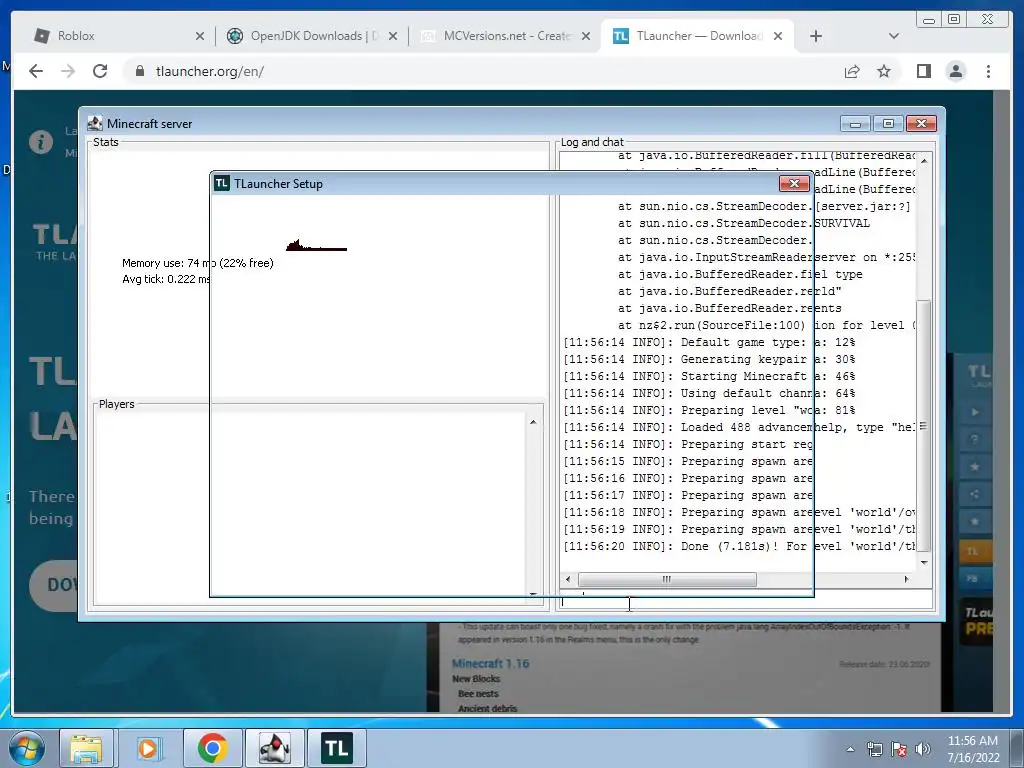The height and width of the screenshot is (768, 1024).
Task: Close the TLauncher Setup window
Action: pyautogui.click(x=794, y=184)
